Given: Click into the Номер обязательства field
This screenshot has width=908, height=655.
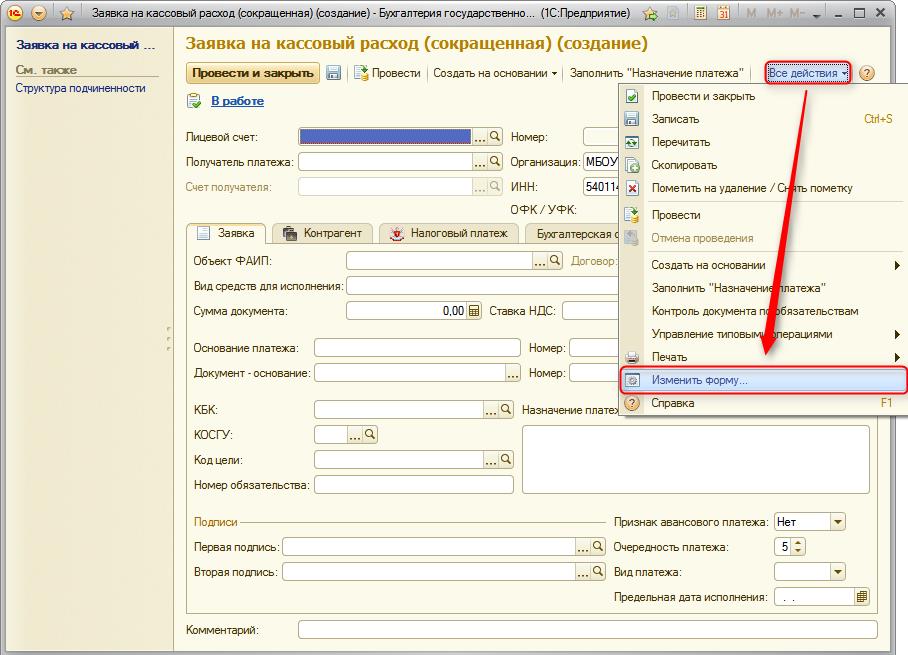Looking at the screenshot, I should click(413, 485).
